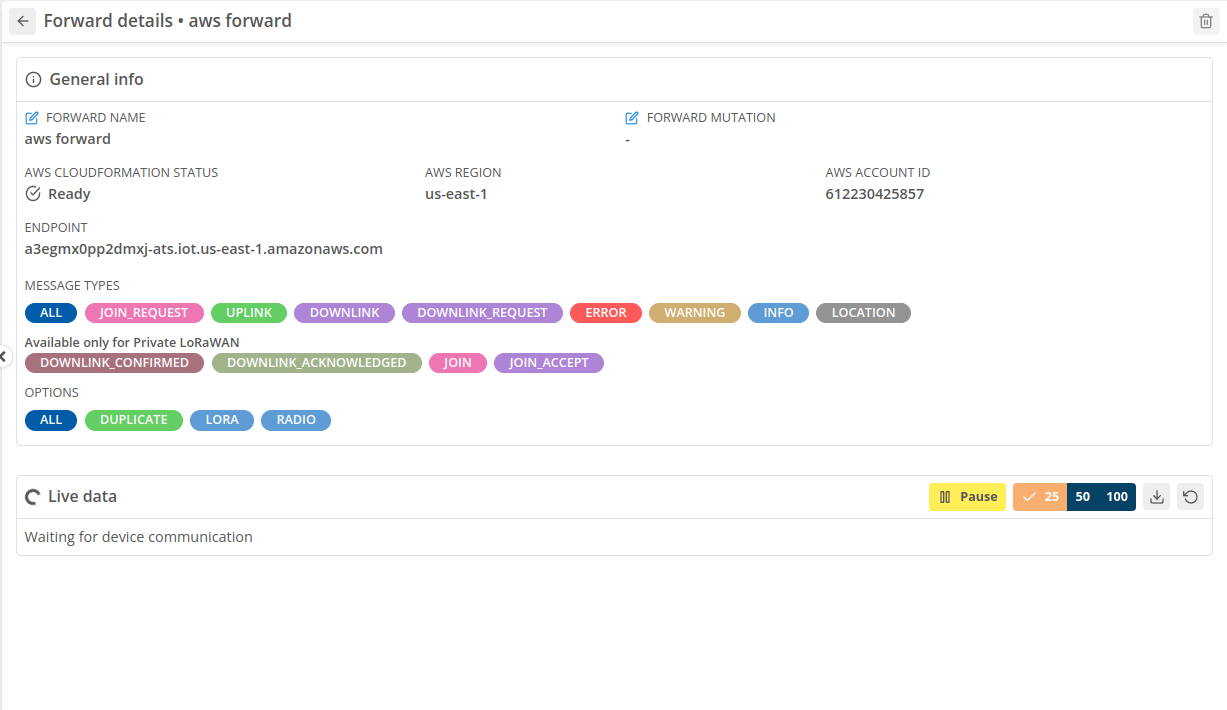Edit the forward name pencil icon
Image resolution: width=1227 pixels, height=710 pixels.
(32, 118)
